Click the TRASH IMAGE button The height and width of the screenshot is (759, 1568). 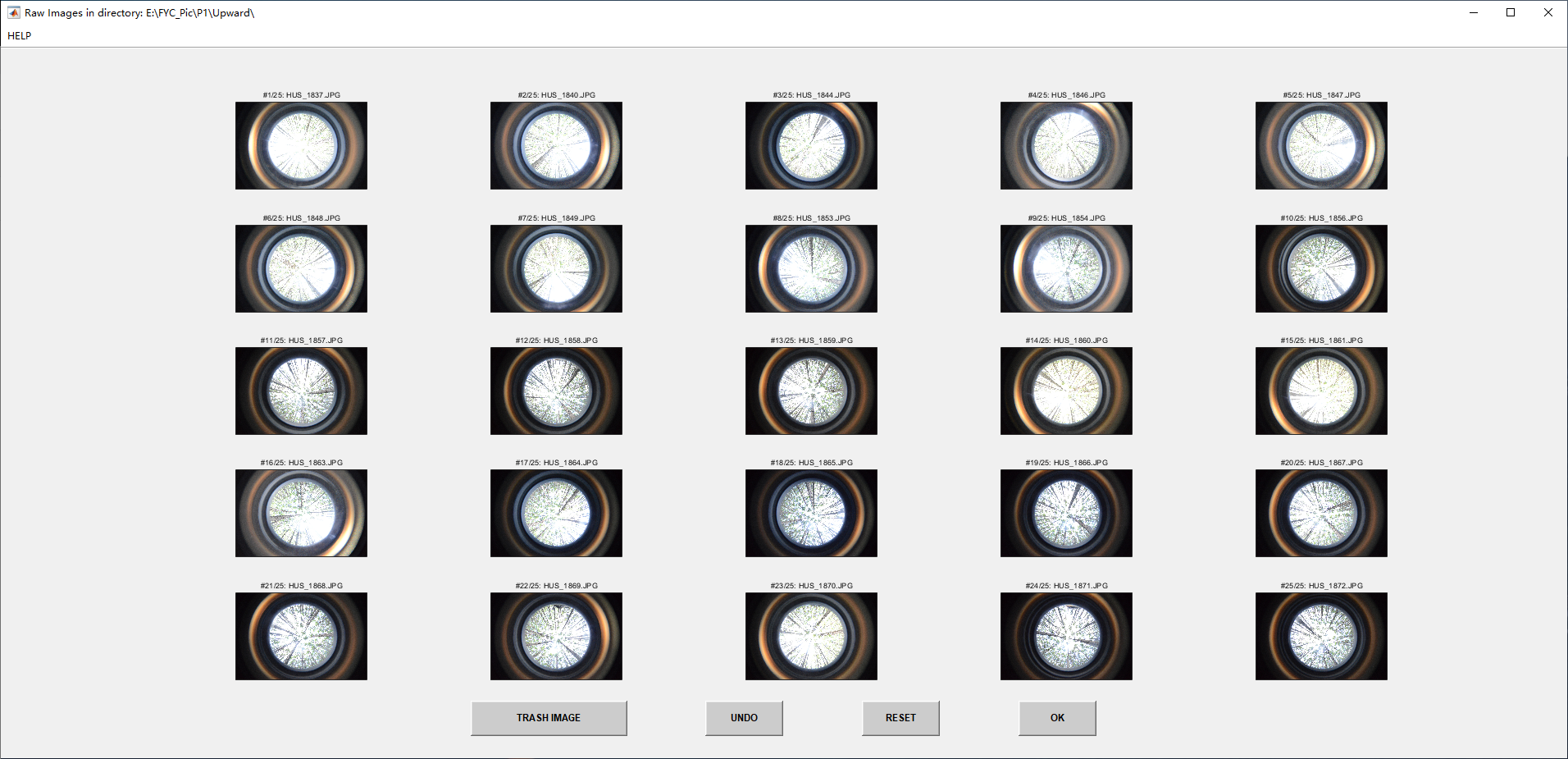(549, 718)
